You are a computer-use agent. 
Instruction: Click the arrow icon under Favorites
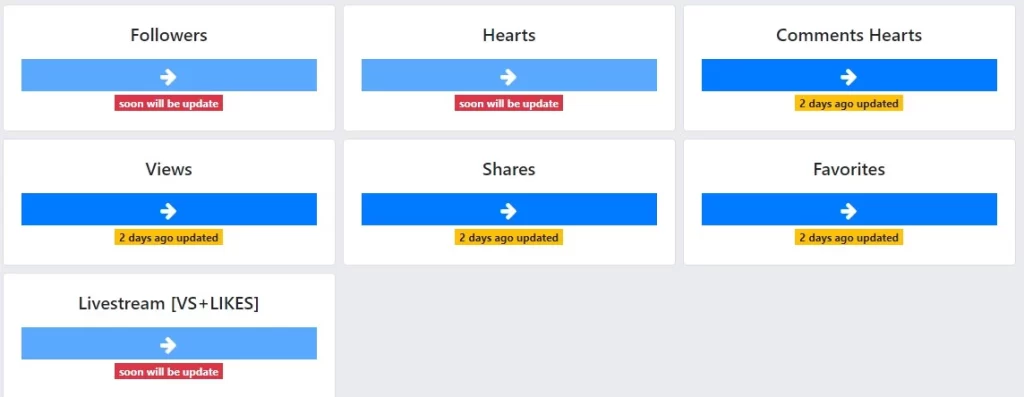849,211
